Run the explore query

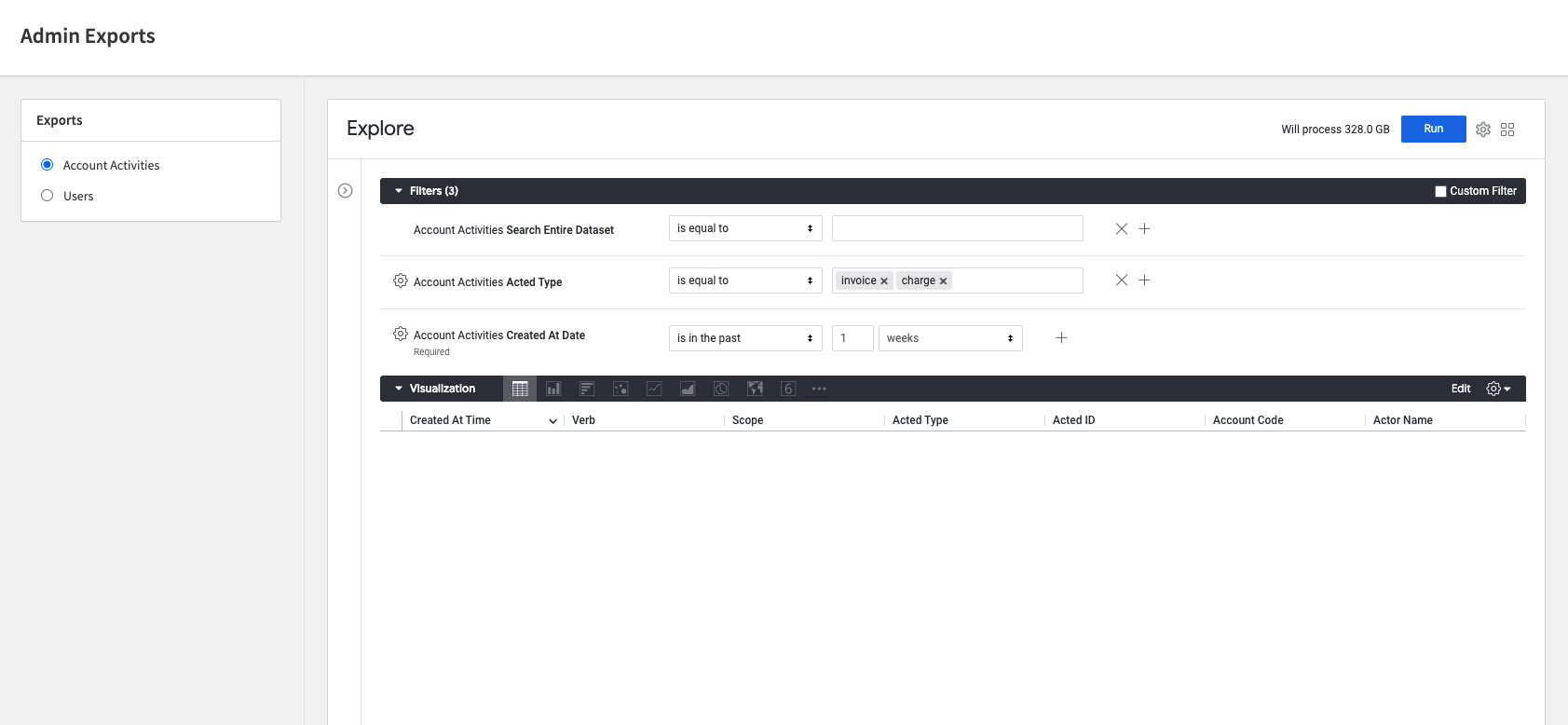[x=1433, y=129]
